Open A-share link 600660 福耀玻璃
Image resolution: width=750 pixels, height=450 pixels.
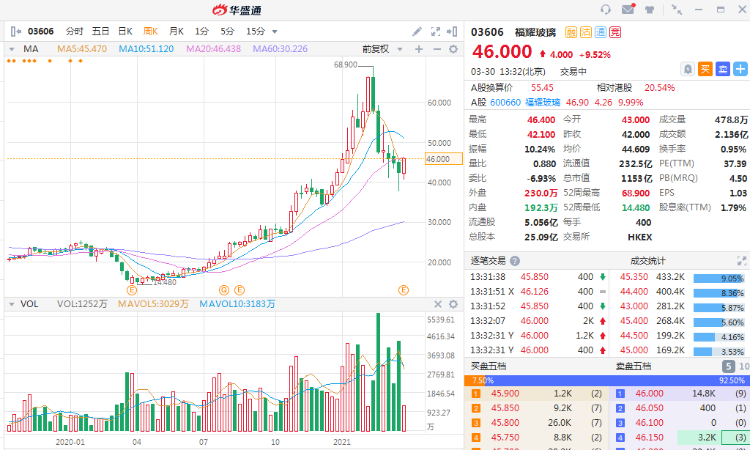[525, 102]
